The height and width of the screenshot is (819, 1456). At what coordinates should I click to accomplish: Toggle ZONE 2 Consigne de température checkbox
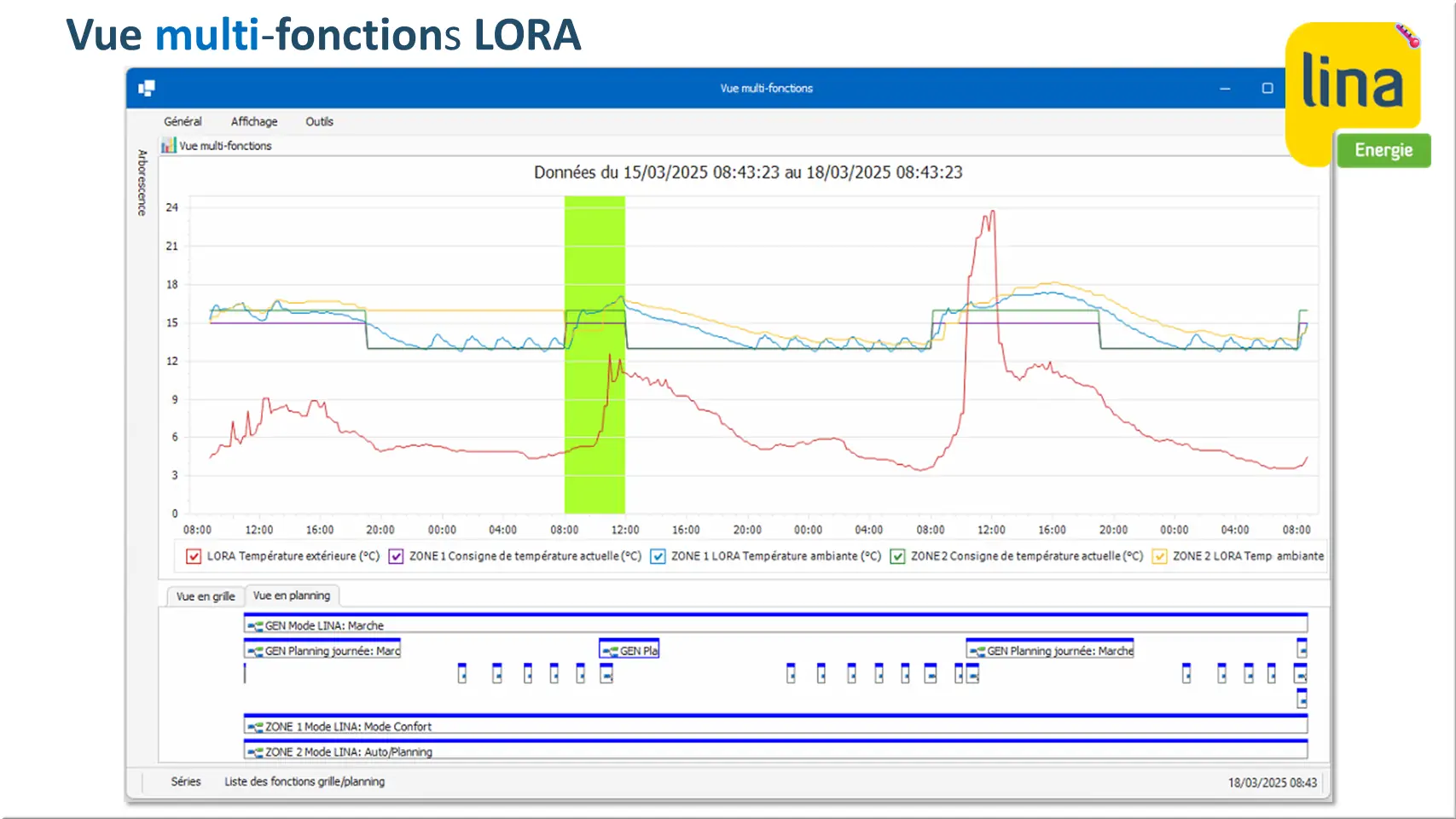click(x=897, y=556)
